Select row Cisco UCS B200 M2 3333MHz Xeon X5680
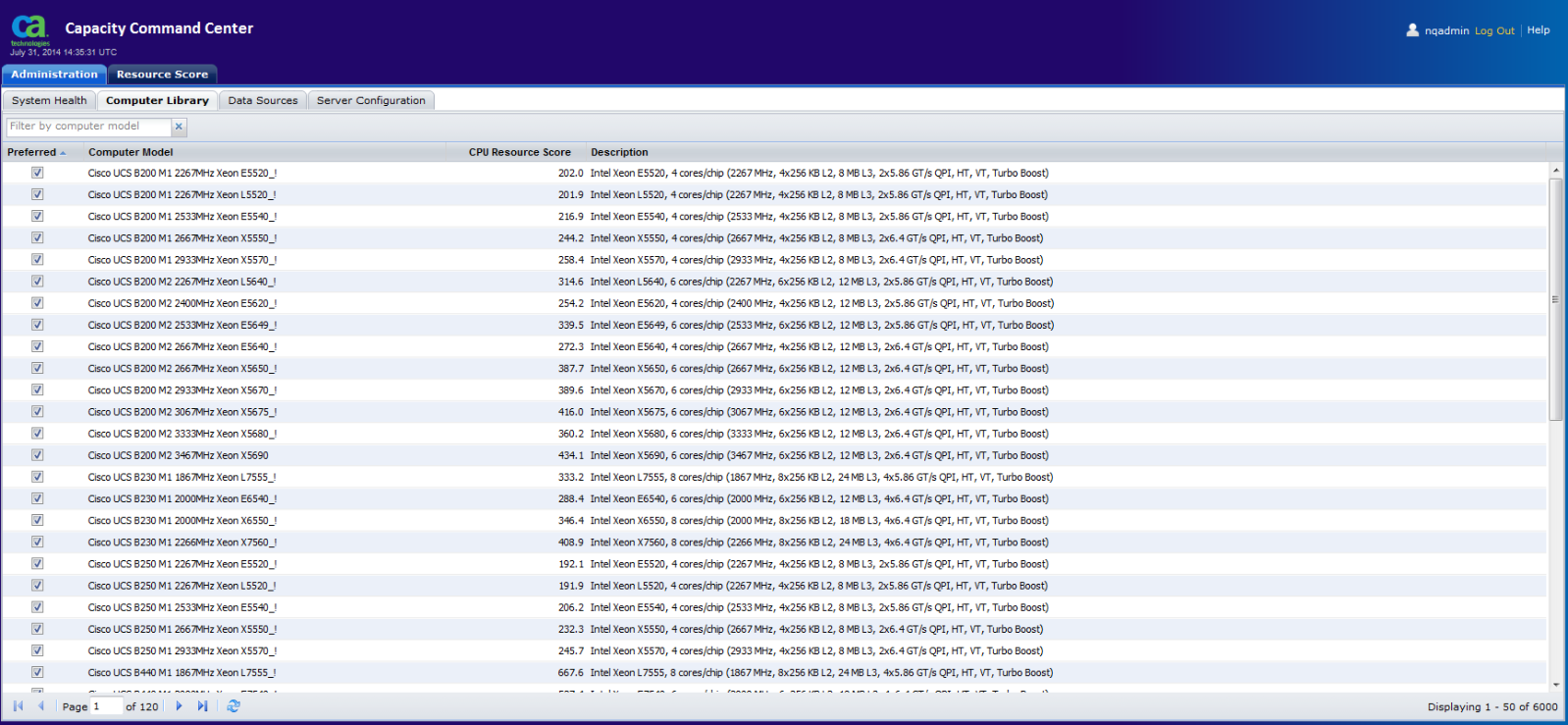 click(774, 434)
